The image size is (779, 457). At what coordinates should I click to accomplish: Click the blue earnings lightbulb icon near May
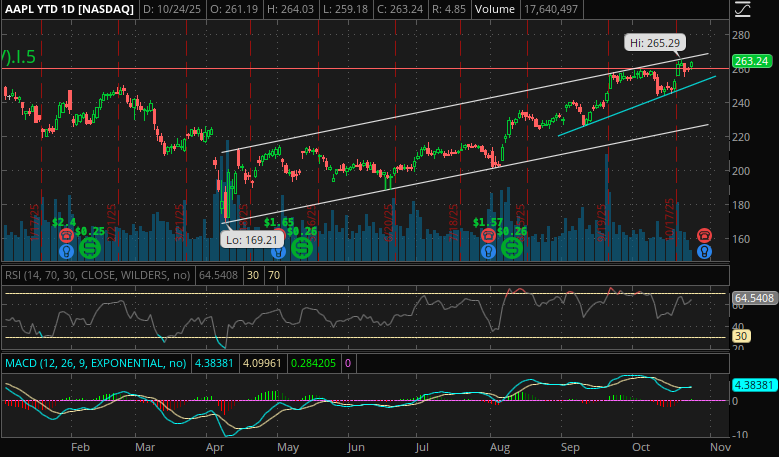point(277,250)
